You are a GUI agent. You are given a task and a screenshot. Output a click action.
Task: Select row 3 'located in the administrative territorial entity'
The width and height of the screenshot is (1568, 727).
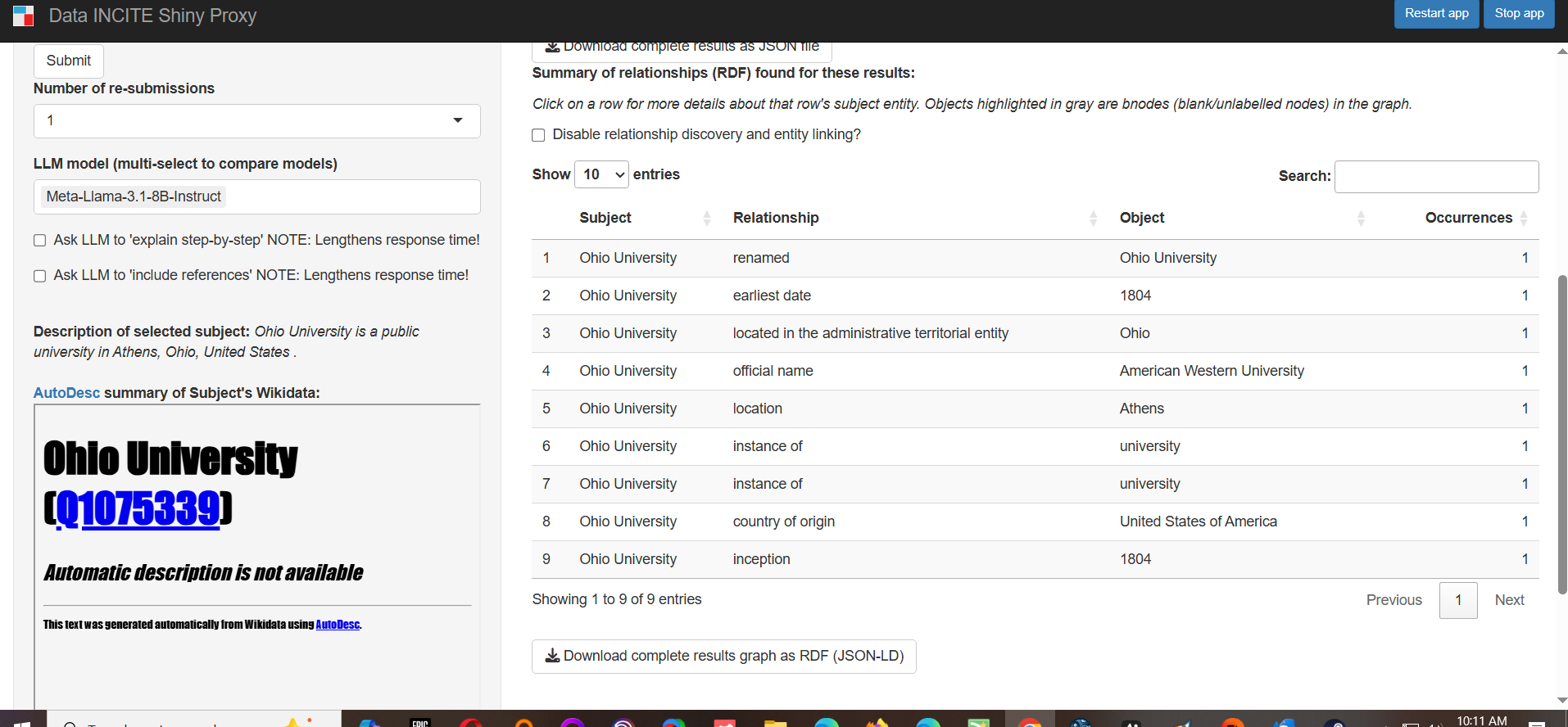pos(1035,333)
